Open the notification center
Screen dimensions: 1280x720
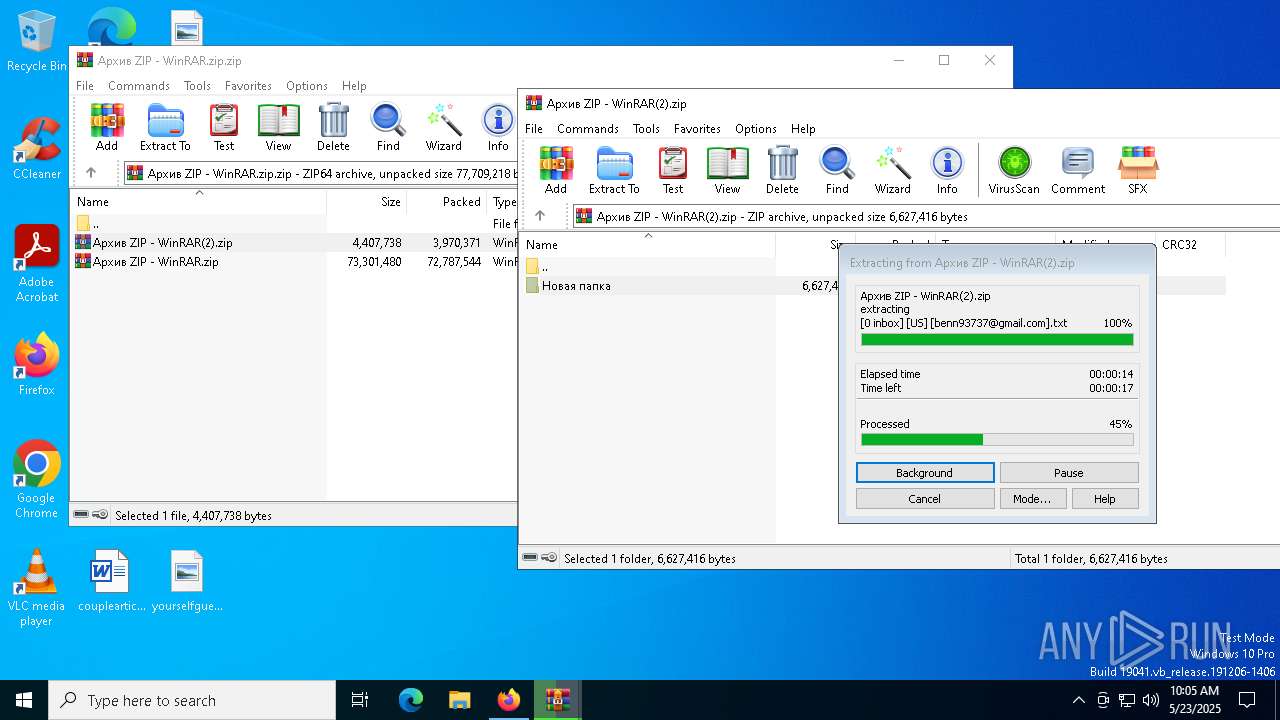[1247, 700]
